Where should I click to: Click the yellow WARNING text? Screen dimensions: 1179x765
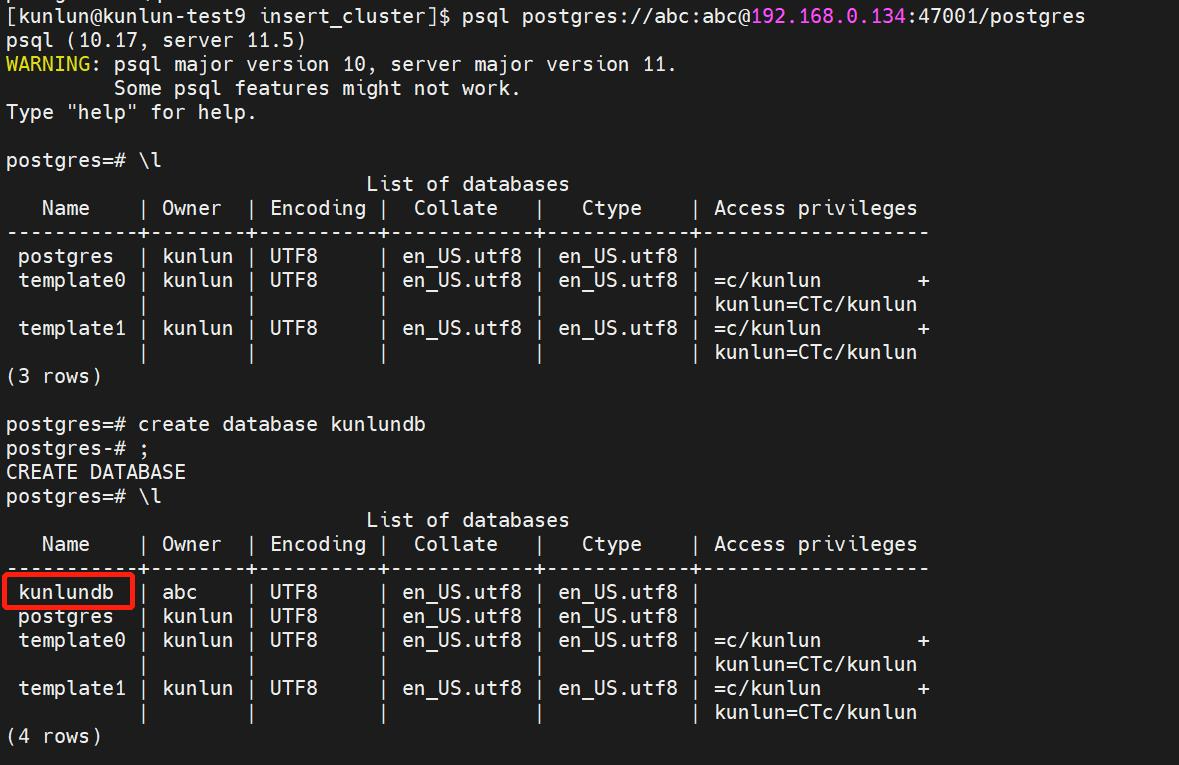click(x=48, y=64)
